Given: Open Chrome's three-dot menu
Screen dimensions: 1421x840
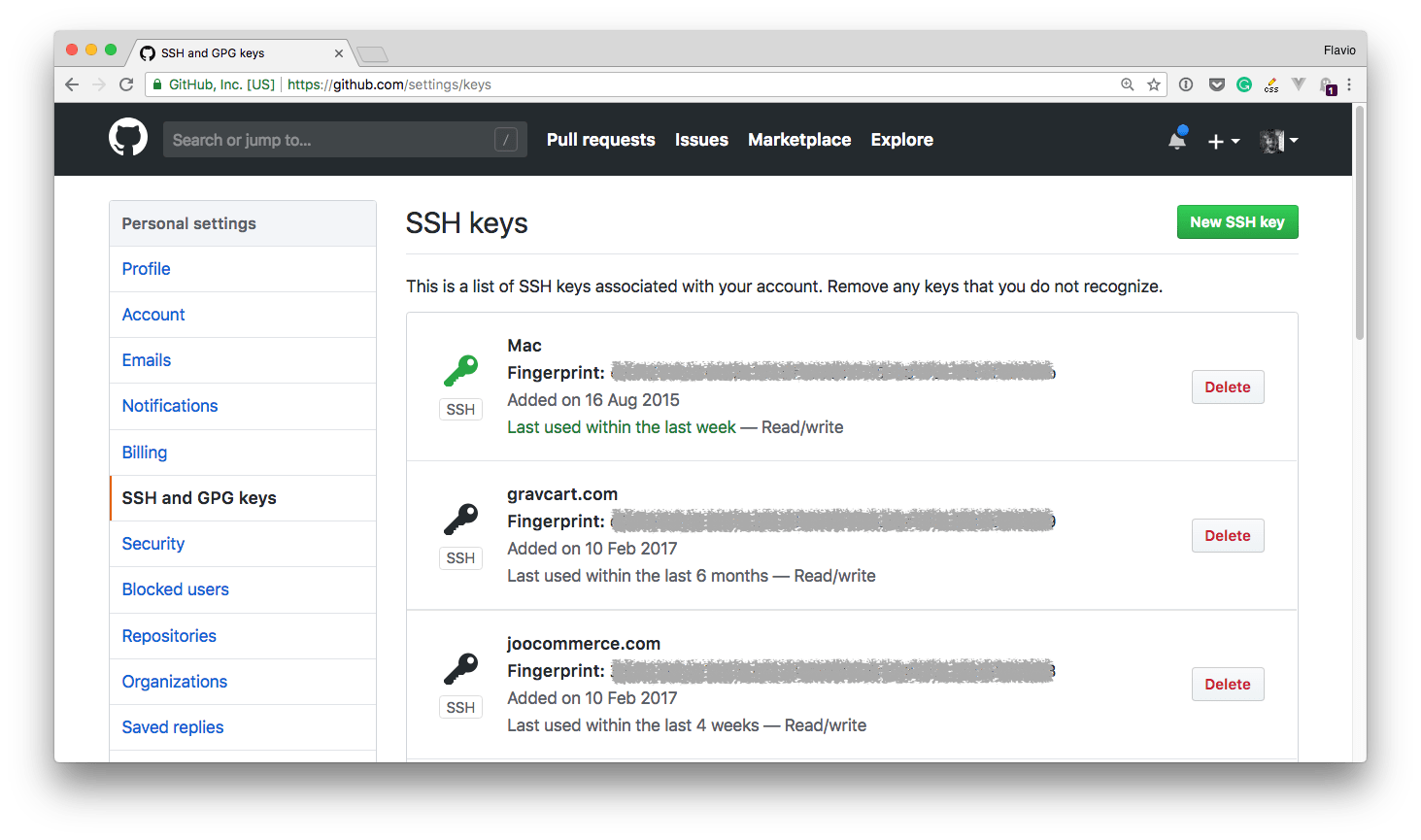Looking at the screenshot, I should [1349, 84].
